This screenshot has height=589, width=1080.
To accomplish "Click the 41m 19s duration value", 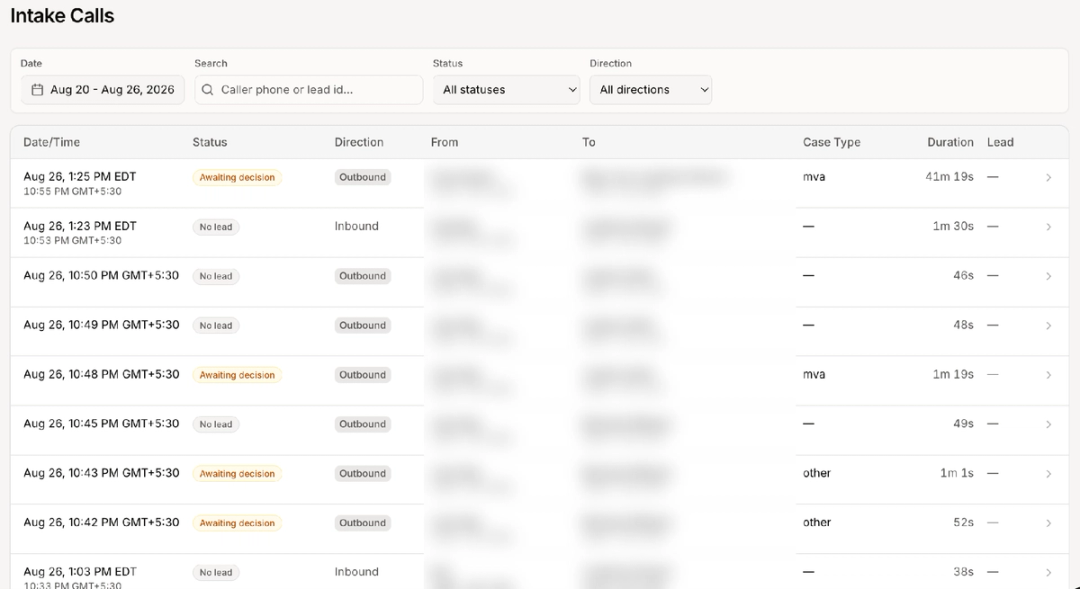I will [949, 177].
